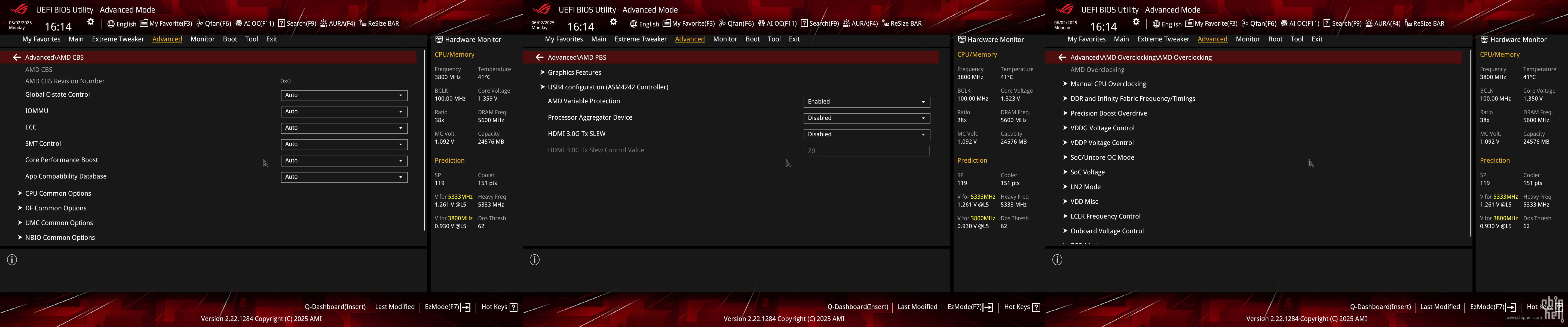Open Qfan(F6) in the AMD CBS screen
The height and width of the screenshot is (327, 1568).
pos(214,24)
